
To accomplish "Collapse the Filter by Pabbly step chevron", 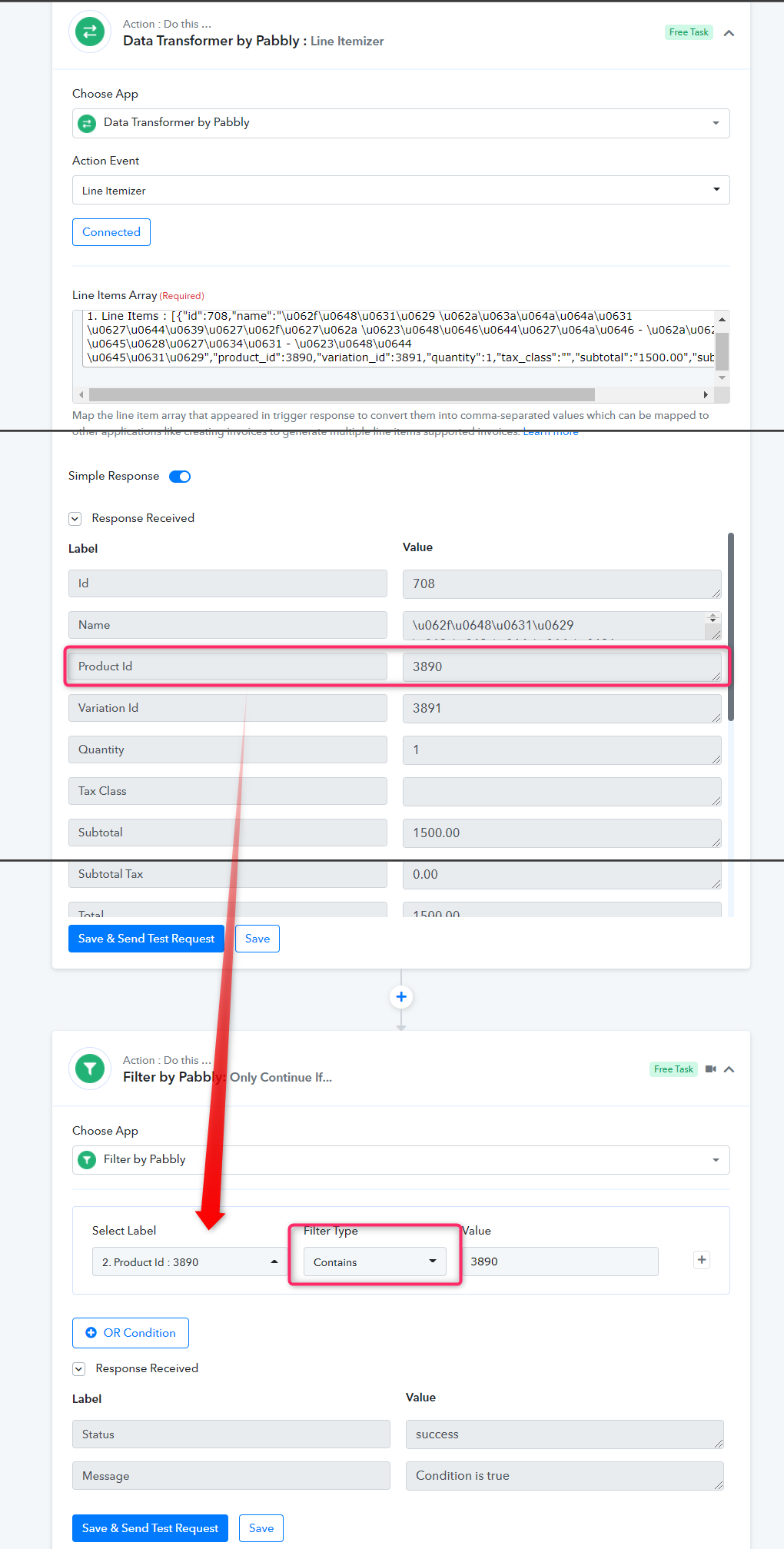I will click(729, 1069).
